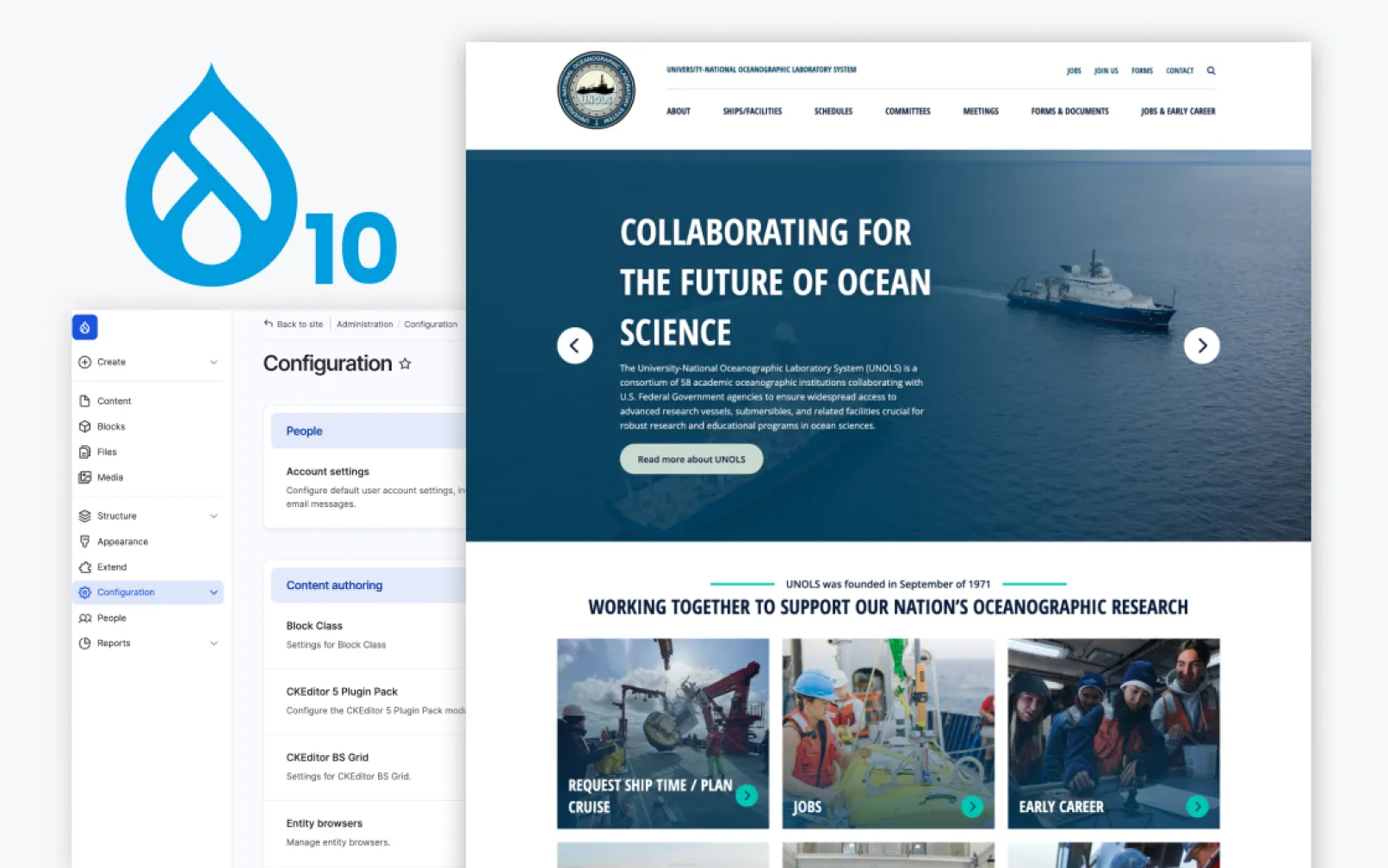This screenshot has width=1388, height=868.
Task: Collapse the Configuration sidebar chevron
Action: pyautogui.click(x=214, y=592)
